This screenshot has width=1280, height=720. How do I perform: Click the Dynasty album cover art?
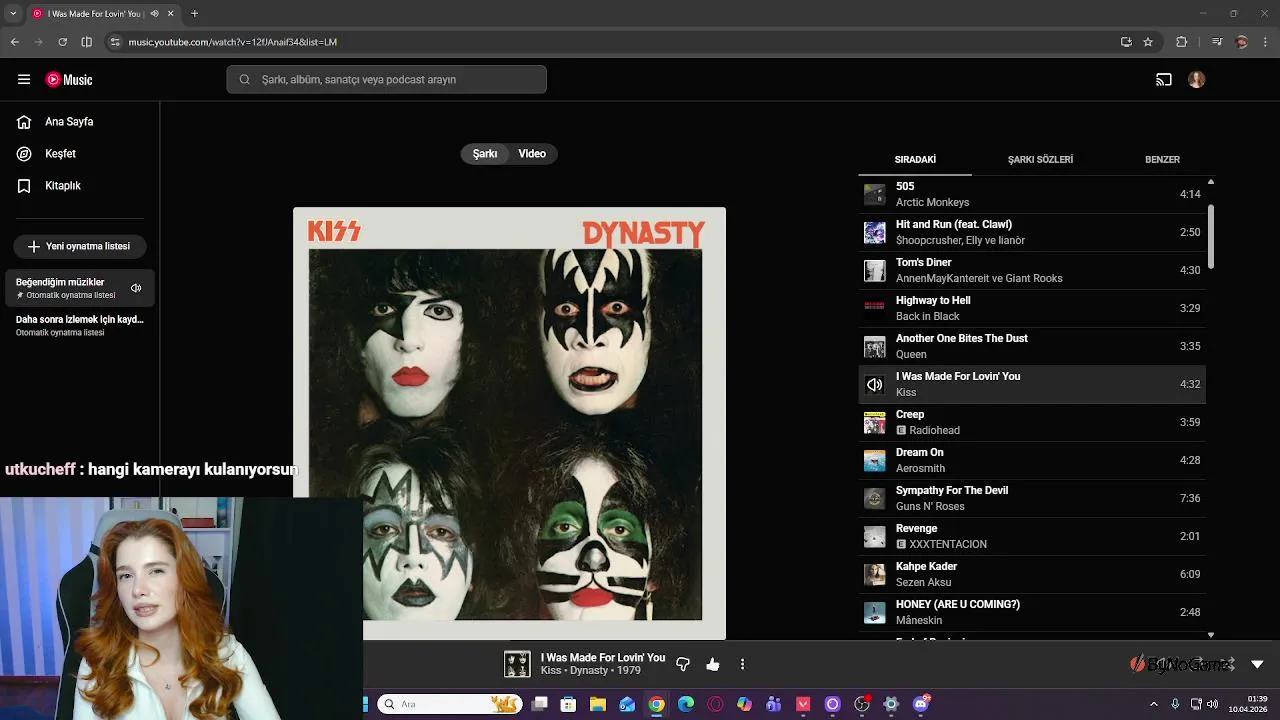[x=509, y=423]
